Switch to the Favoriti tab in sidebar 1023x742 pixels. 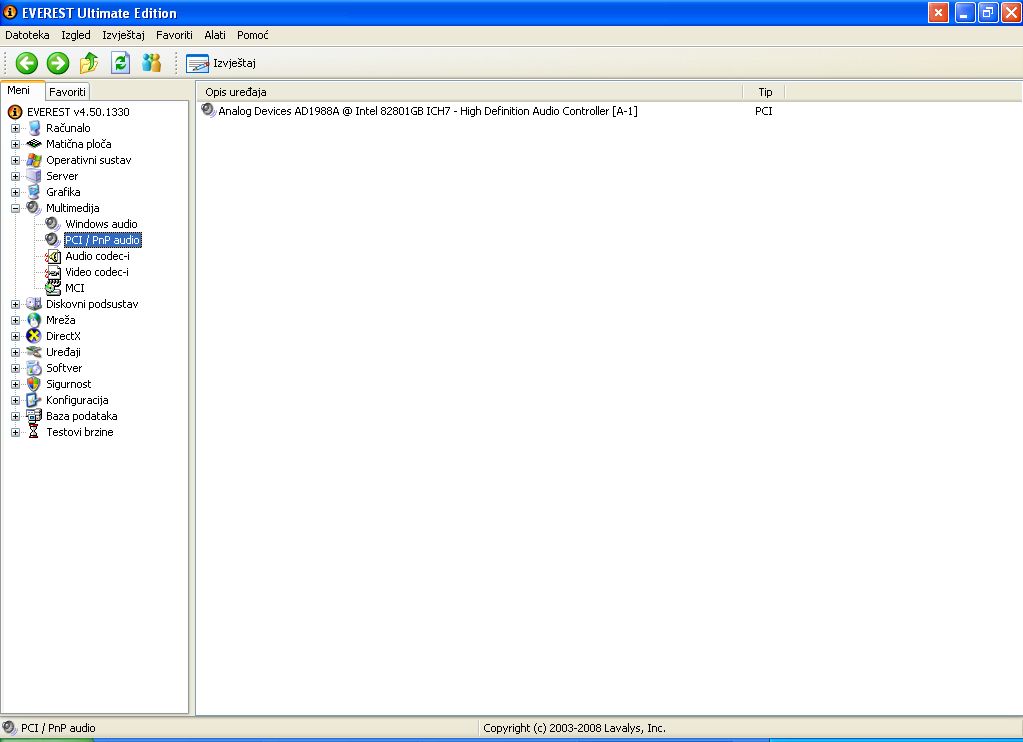(x=67, y=92)
